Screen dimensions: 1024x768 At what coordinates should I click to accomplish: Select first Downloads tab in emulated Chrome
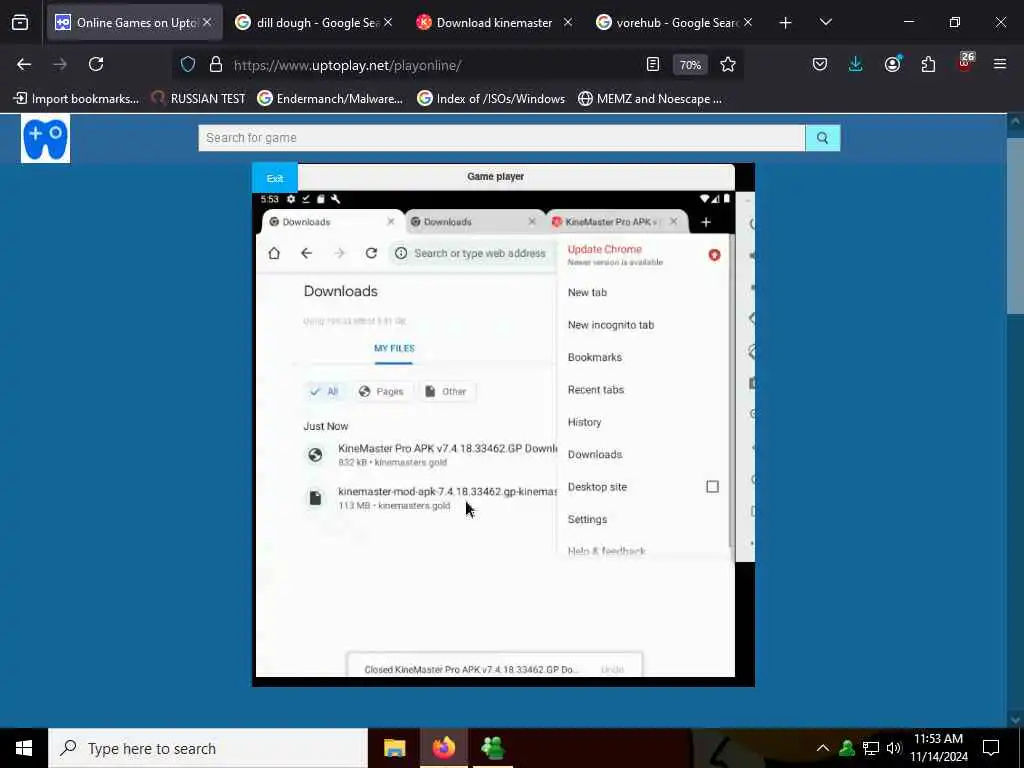tap(327, 222)
